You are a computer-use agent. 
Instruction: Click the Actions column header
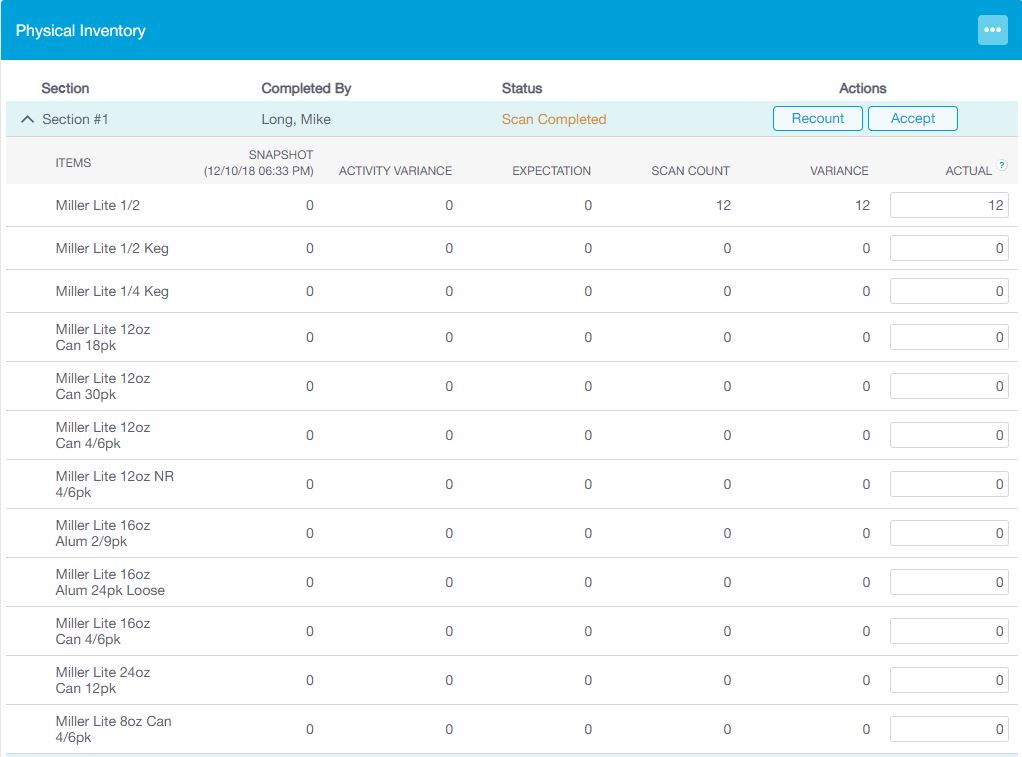[862, 88]
